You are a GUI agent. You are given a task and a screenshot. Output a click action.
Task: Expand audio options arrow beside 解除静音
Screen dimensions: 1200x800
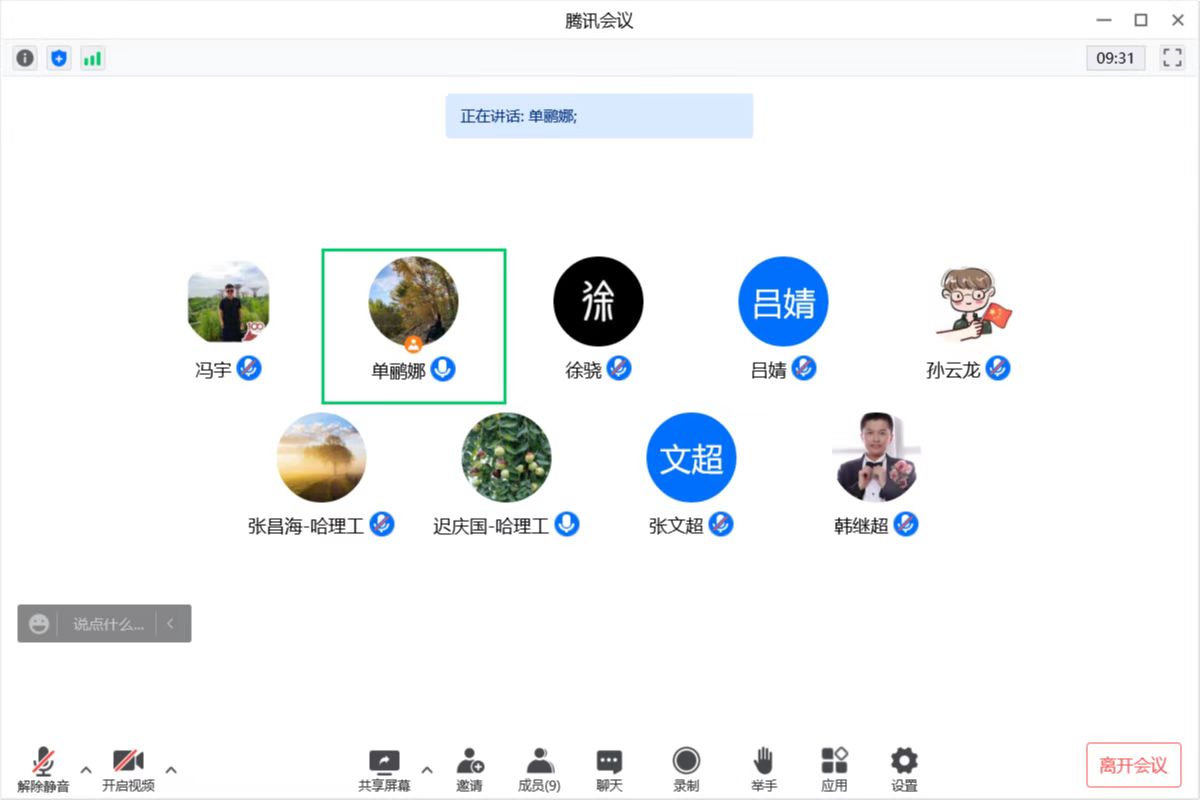86,769
